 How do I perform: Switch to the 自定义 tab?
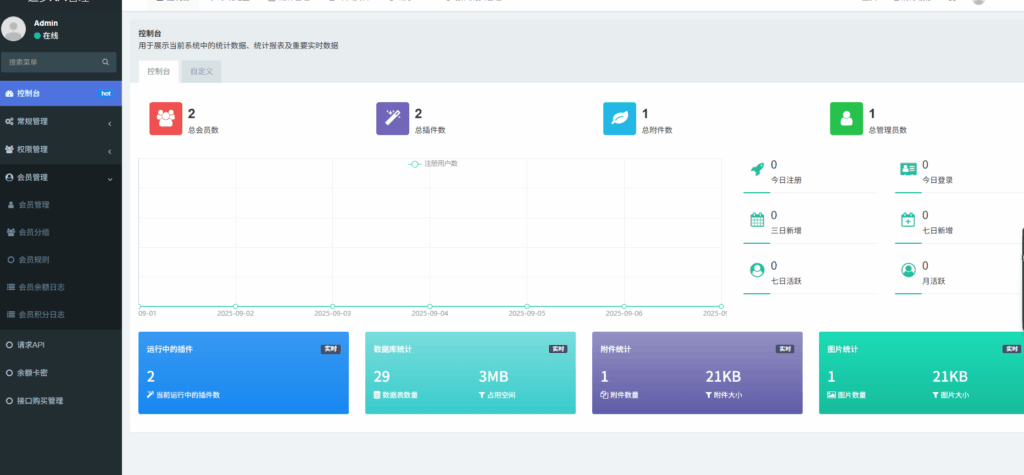pyautogui.click(x=201, y=71)
